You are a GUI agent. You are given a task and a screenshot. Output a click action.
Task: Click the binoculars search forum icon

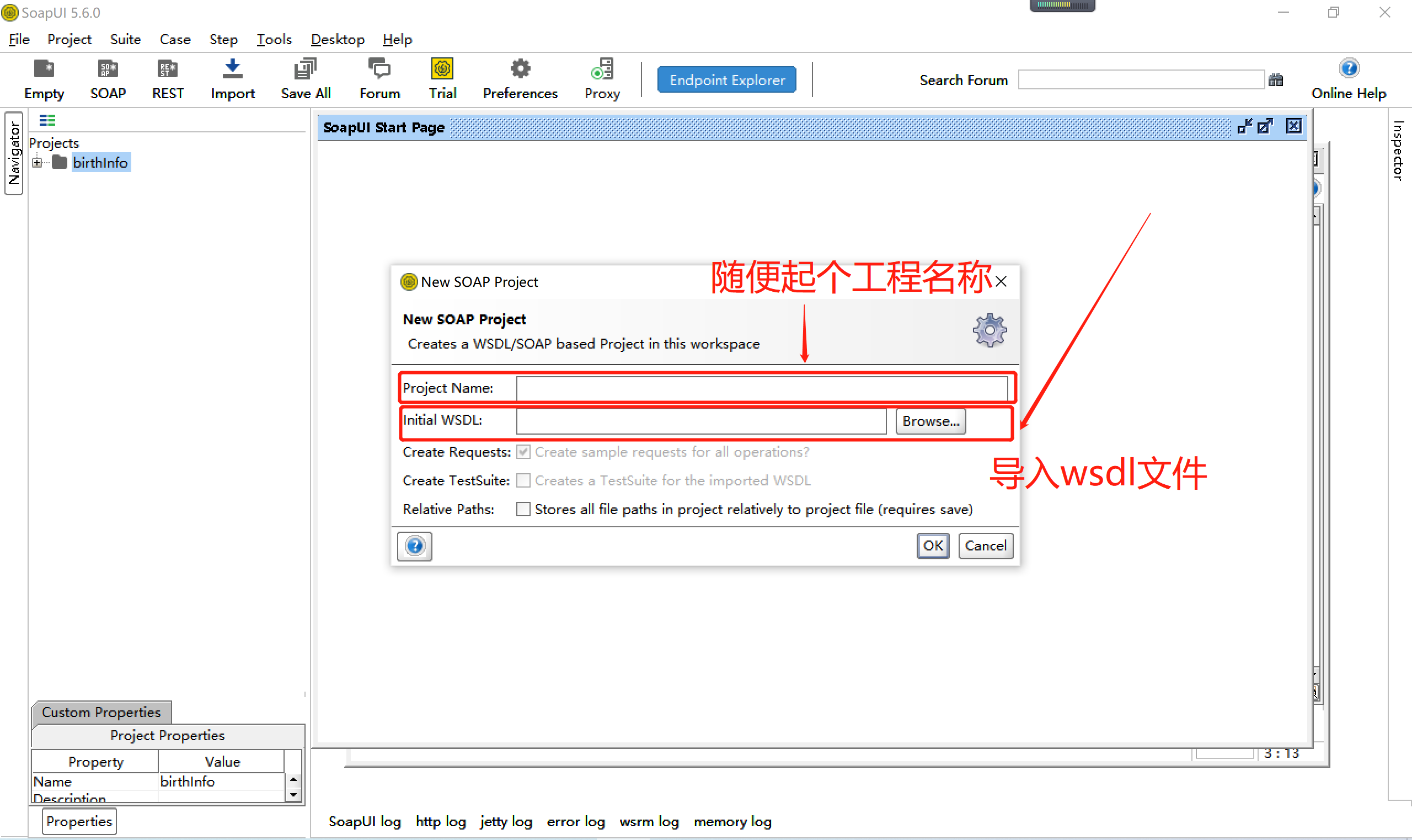point(1276,80)
